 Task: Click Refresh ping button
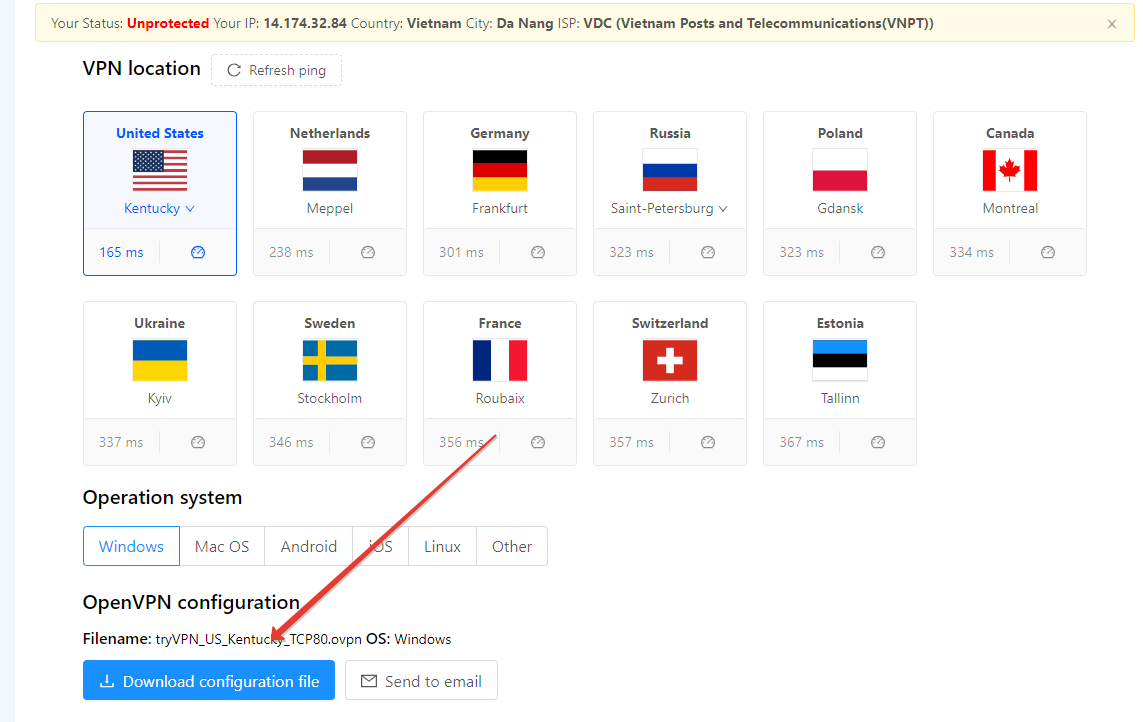277,70
